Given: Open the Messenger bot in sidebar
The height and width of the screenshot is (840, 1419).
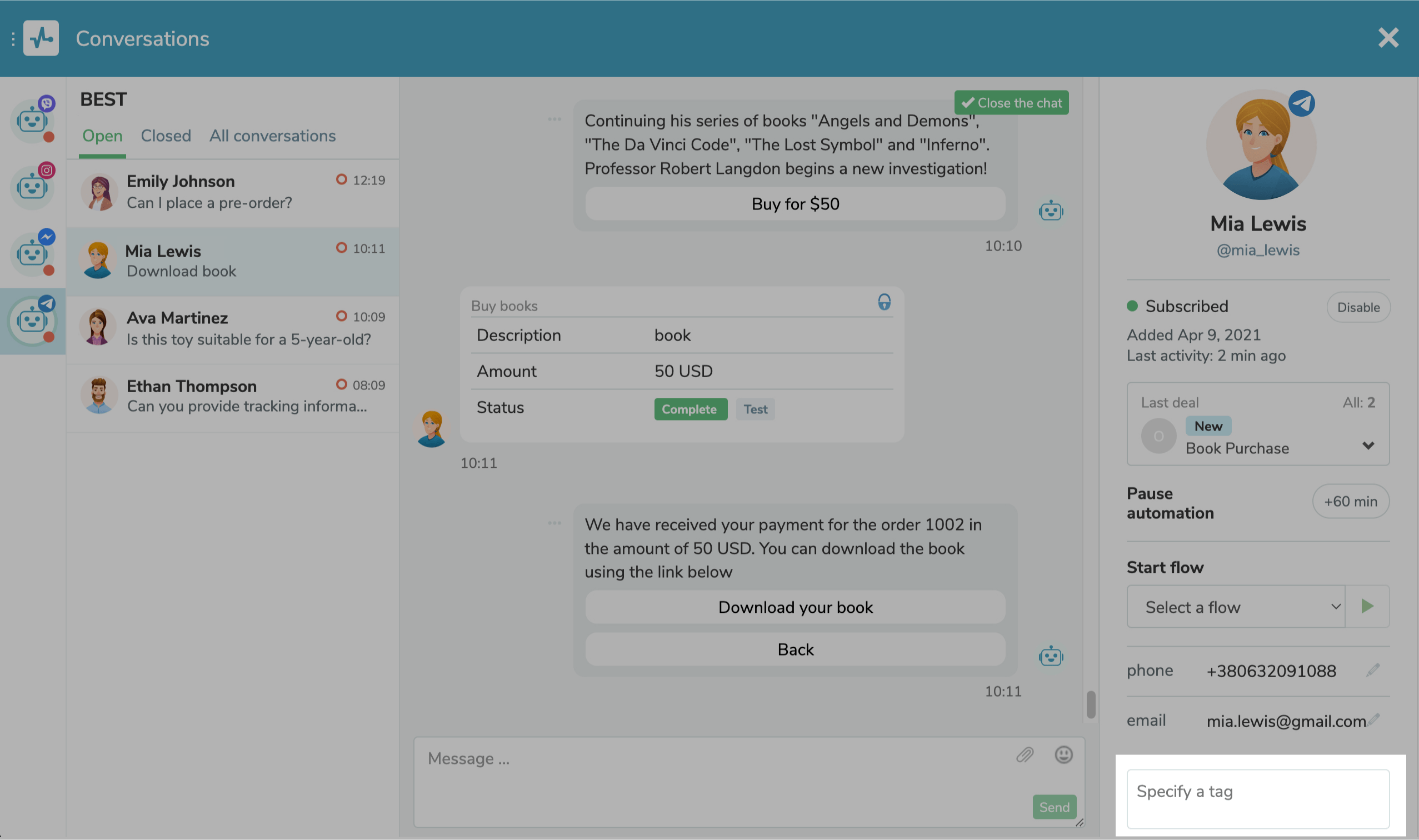Looking at the screenshot, I should click(x=32, y=254).
